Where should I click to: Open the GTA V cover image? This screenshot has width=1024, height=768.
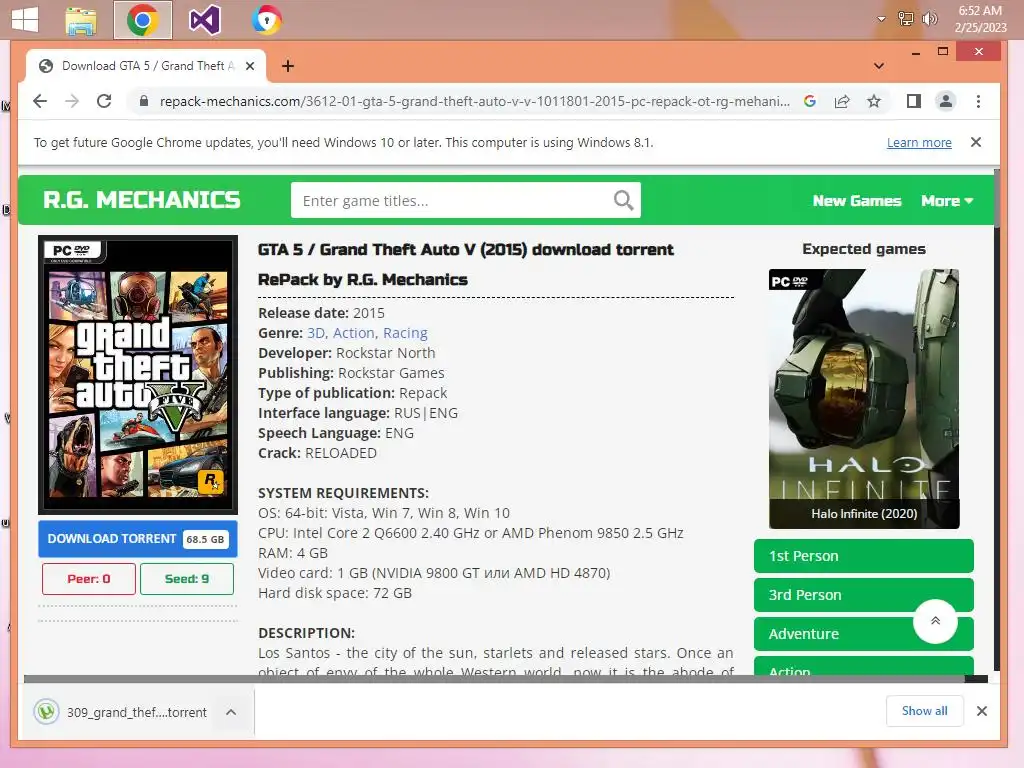tap(138, 375)
